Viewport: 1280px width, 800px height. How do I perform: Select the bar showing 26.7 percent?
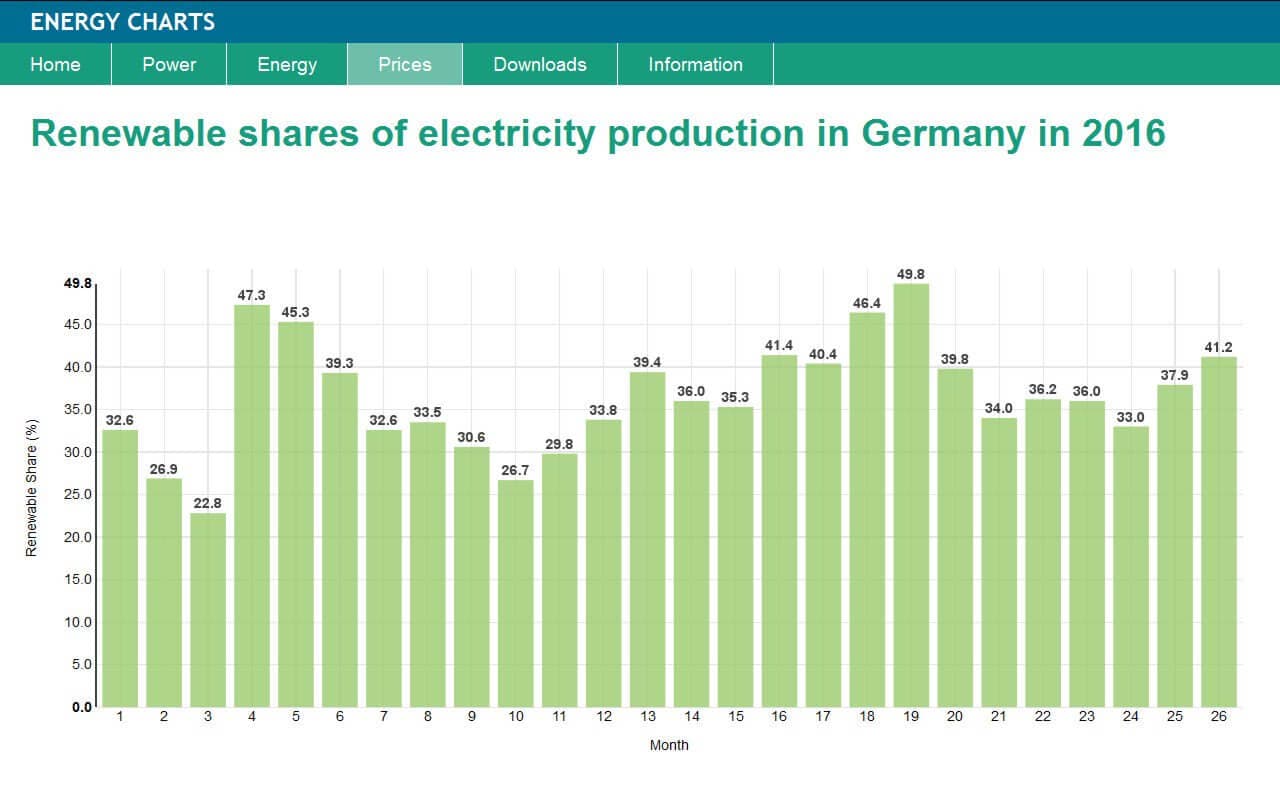[x=516, y=593]
